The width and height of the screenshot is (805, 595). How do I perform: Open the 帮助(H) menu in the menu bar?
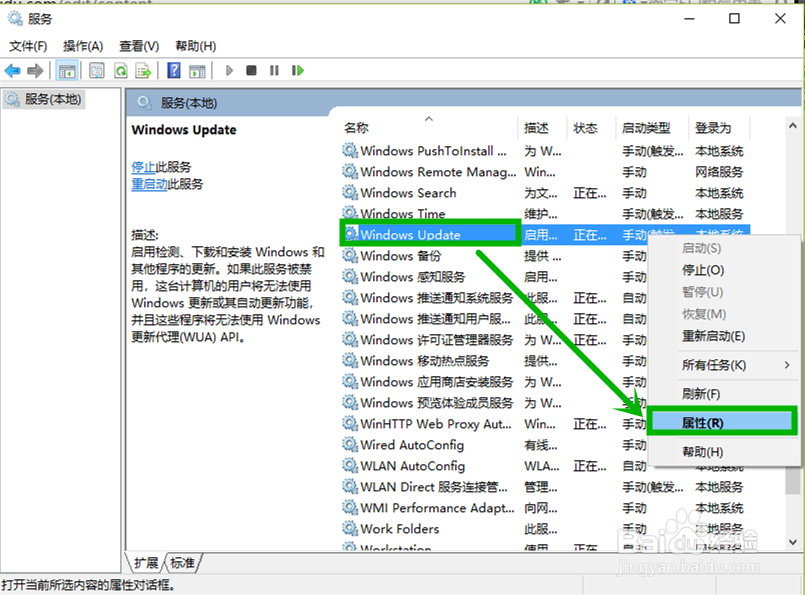(196, 46)
